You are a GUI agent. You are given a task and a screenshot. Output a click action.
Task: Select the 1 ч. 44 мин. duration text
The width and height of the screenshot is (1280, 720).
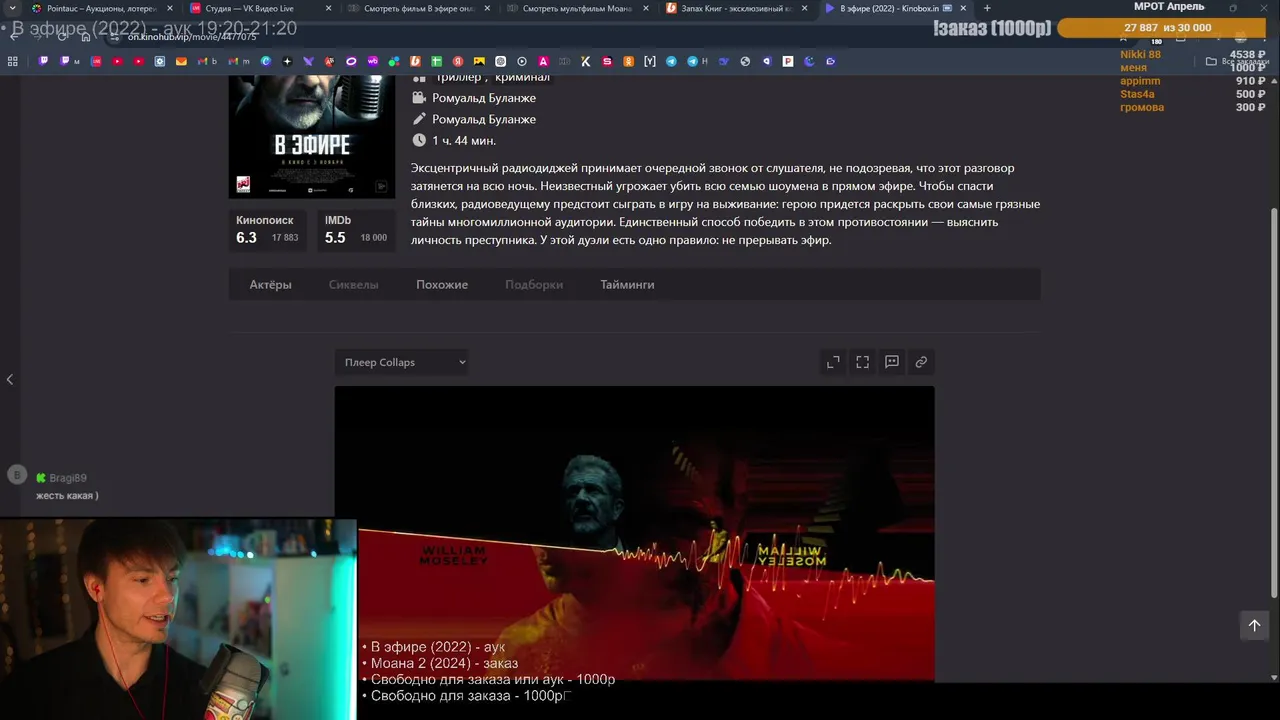click(464, 141)
